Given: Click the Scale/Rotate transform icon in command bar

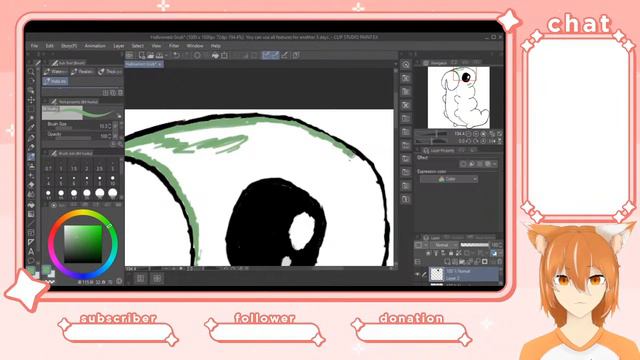Looking at the screenshot, I should pyautogui.click(x=224, y=55).
